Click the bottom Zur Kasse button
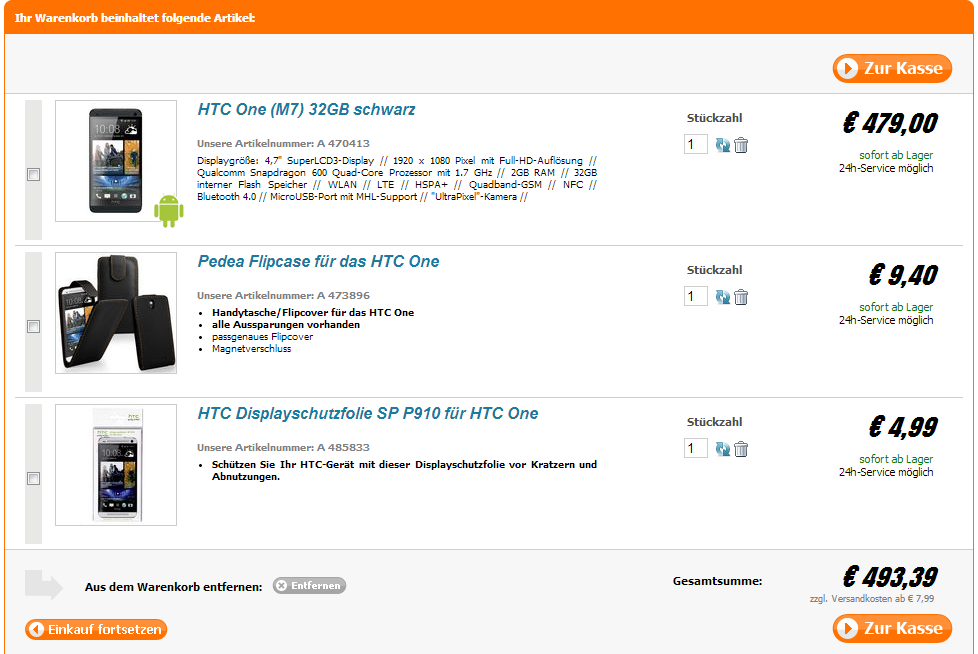 coord(892,628)
